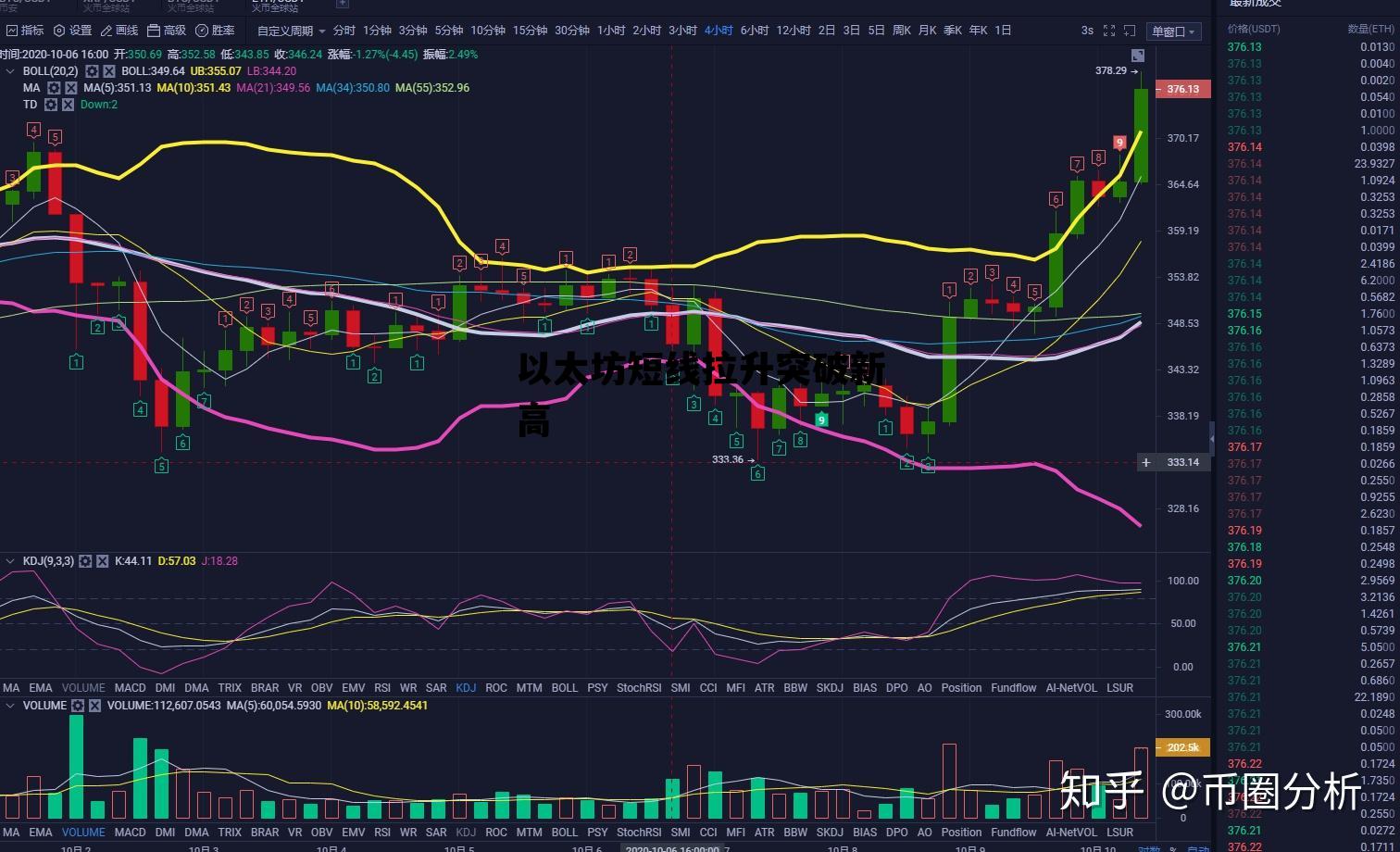Open the 自定义周期 custom period dropdown
This screenshot has height=852, width=1400.
[291, 31]
